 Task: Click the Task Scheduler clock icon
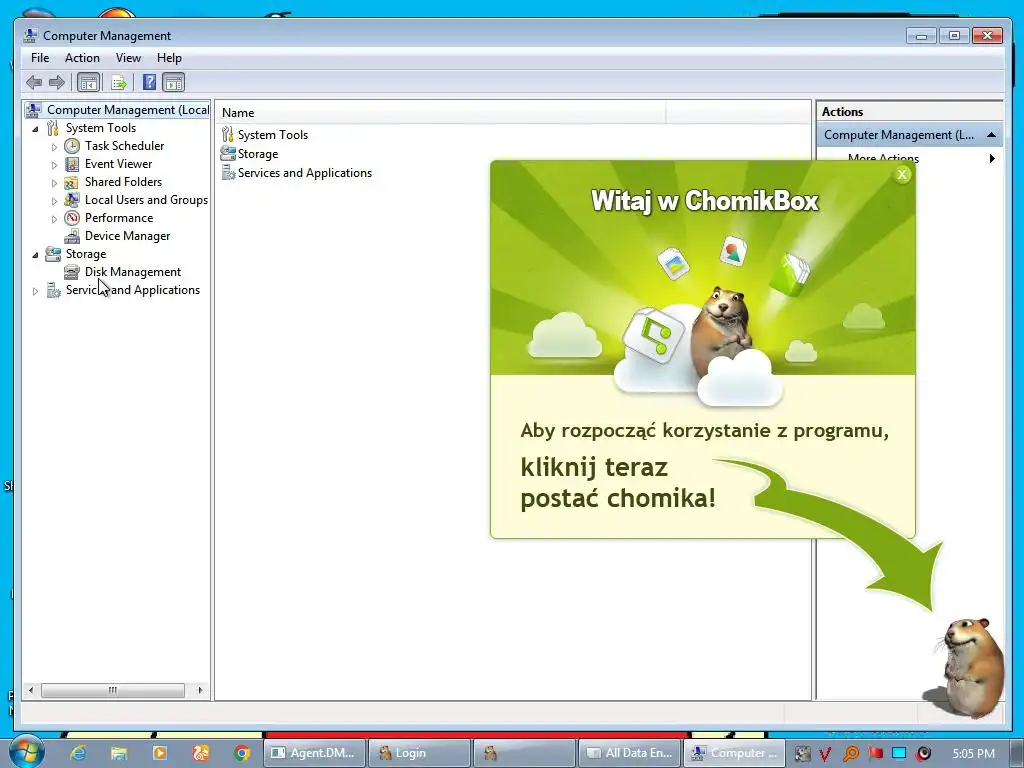pos(72,146)
